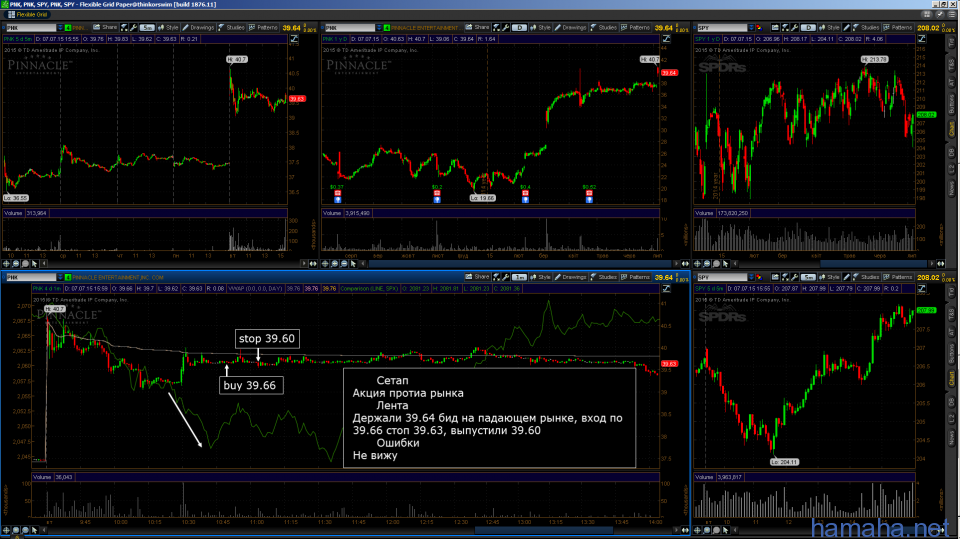960x539 pixels.
Task: Click the drawings pencil icon in top-right SPY chart
Action: 847,28
